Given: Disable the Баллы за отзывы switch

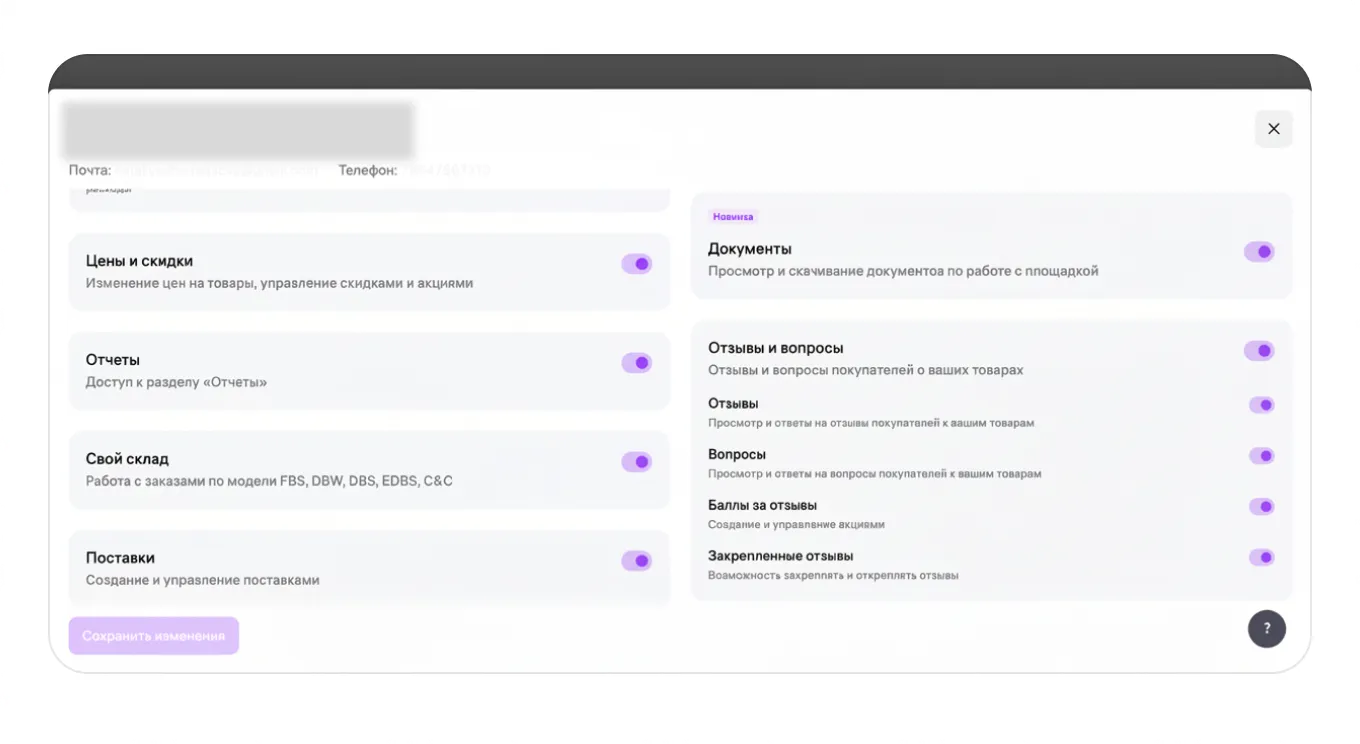Looking at the screenshot, I should [x=1261, y=507].
